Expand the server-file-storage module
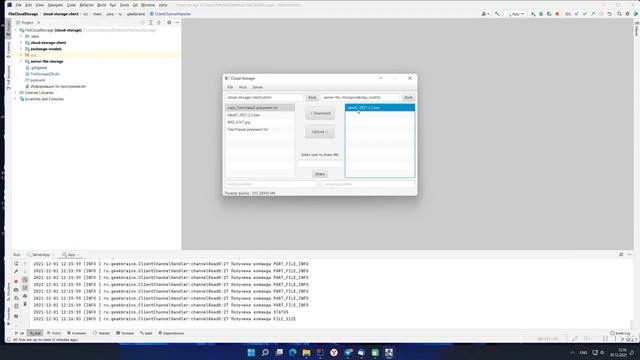This screenshot has width=640, height=360. point(21,61)
